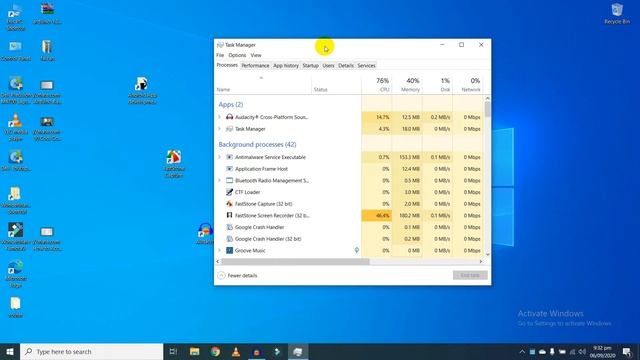Show hidden system tray icons
The height and width of the screenshot is (360, 640).
522,351
